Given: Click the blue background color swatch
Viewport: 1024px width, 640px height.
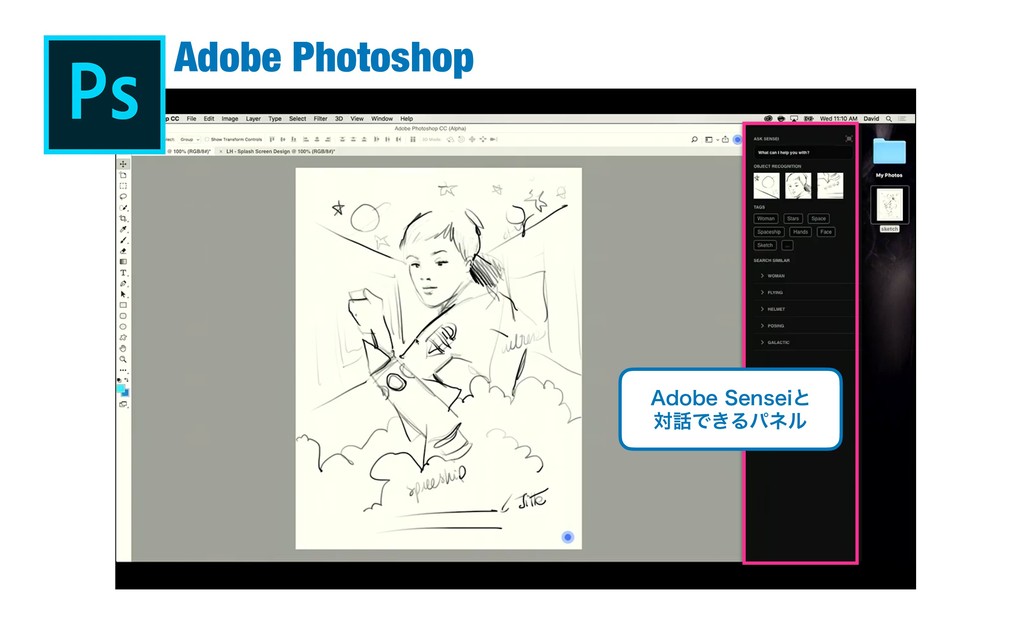Looking at the screenshot, I should 125,393.
